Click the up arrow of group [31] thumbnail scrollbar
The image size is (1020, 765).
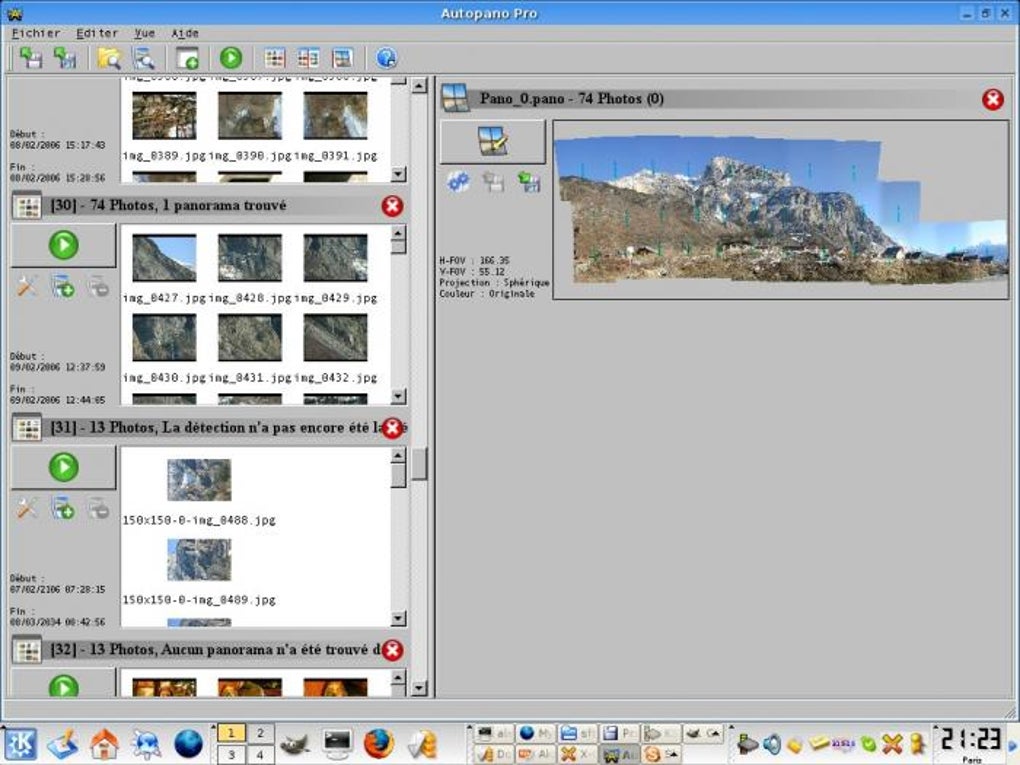398,455
